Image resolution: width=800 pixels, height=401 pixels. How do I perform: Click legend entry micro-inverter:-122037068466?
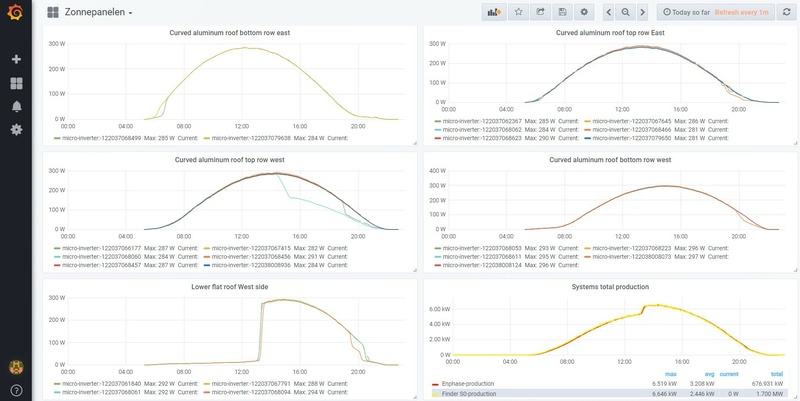coord(632,130)
